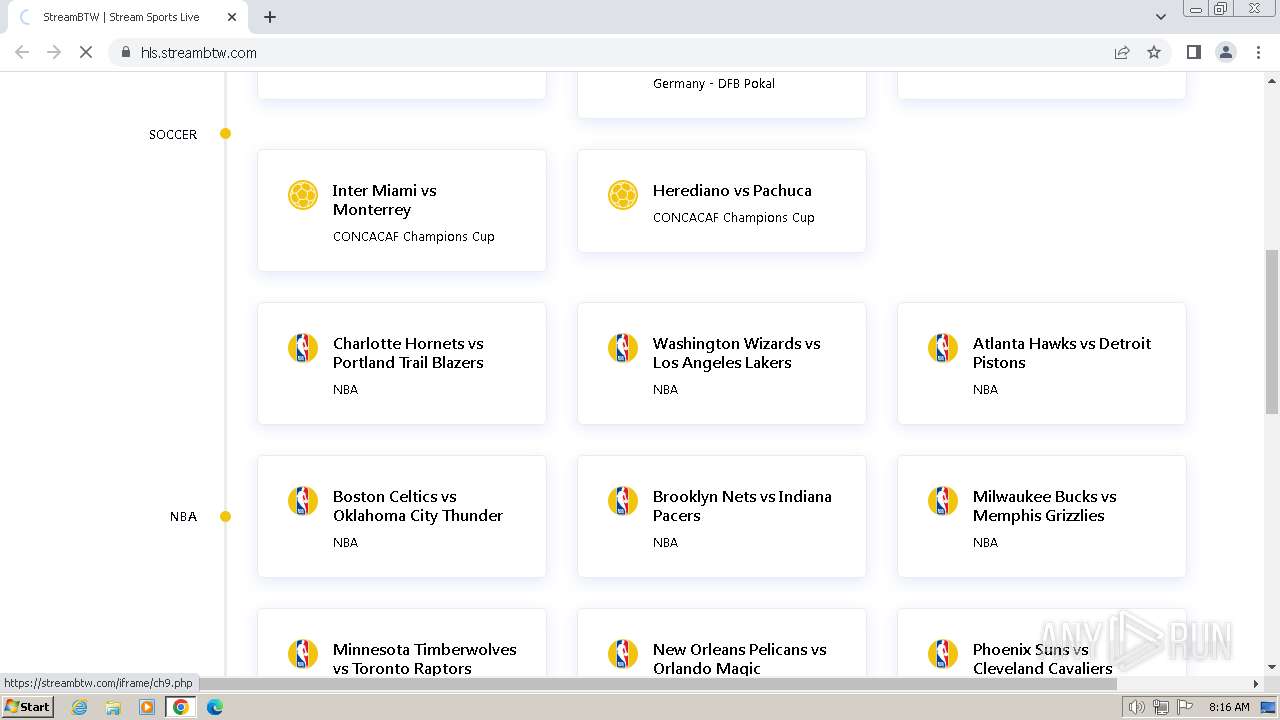The width and height of the screenshot is (1280, 720).
Task: Open Herediano vs Pachuca match link
Action: point(722,201)
